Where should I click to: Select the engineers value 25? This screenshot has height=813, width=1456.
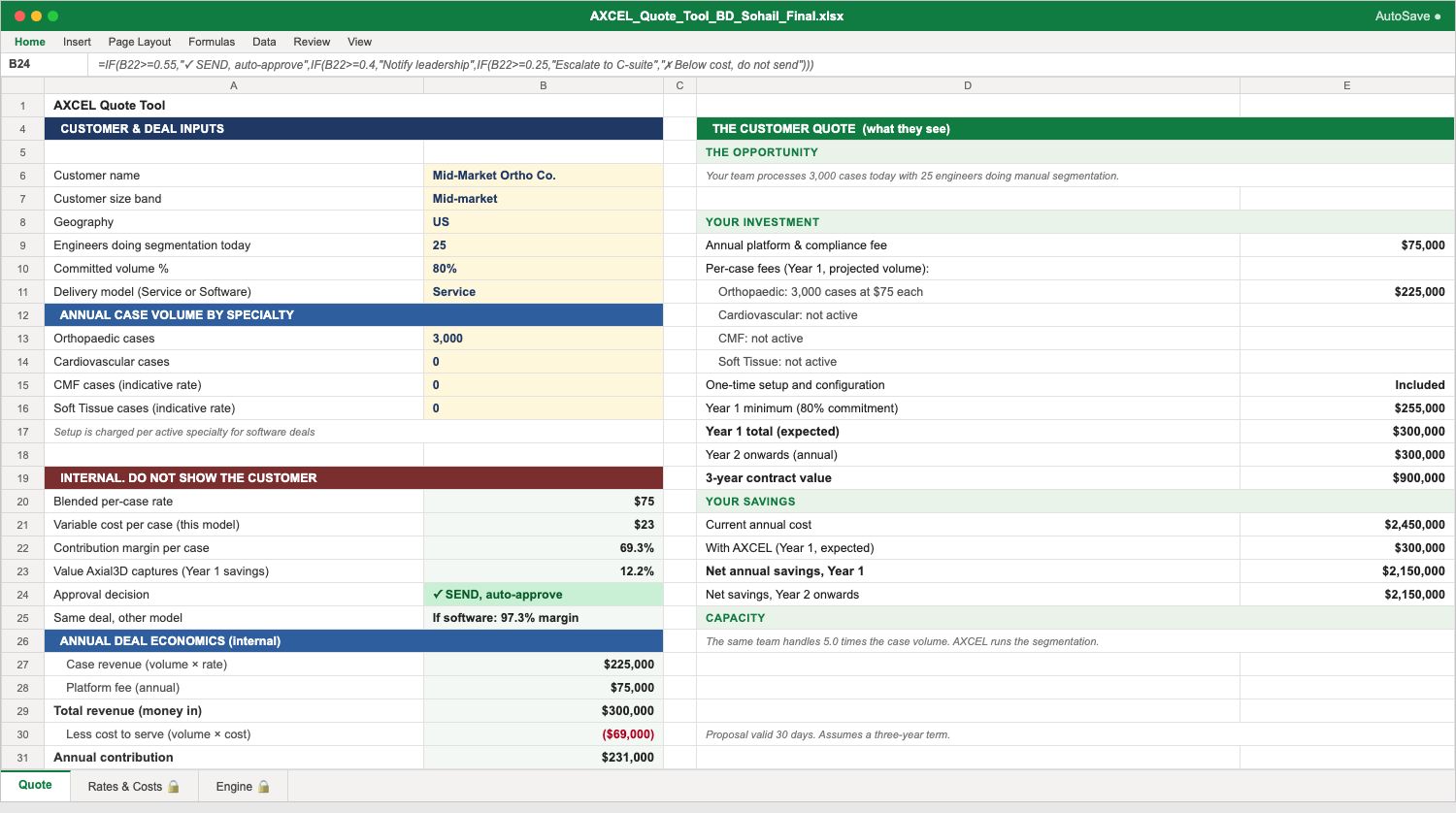point(544,245)
